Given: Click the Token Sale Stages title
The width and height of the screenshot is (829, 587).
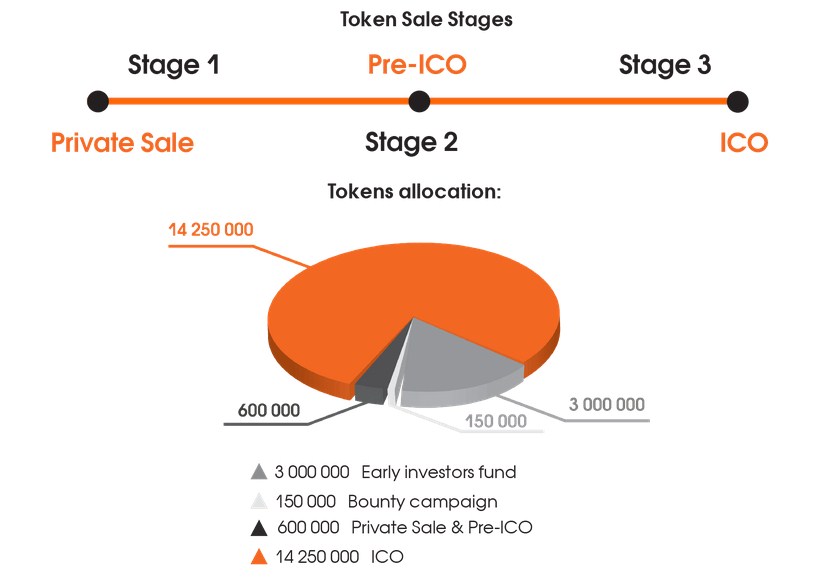Looking at the screenshot, I should tap(411, 19).
